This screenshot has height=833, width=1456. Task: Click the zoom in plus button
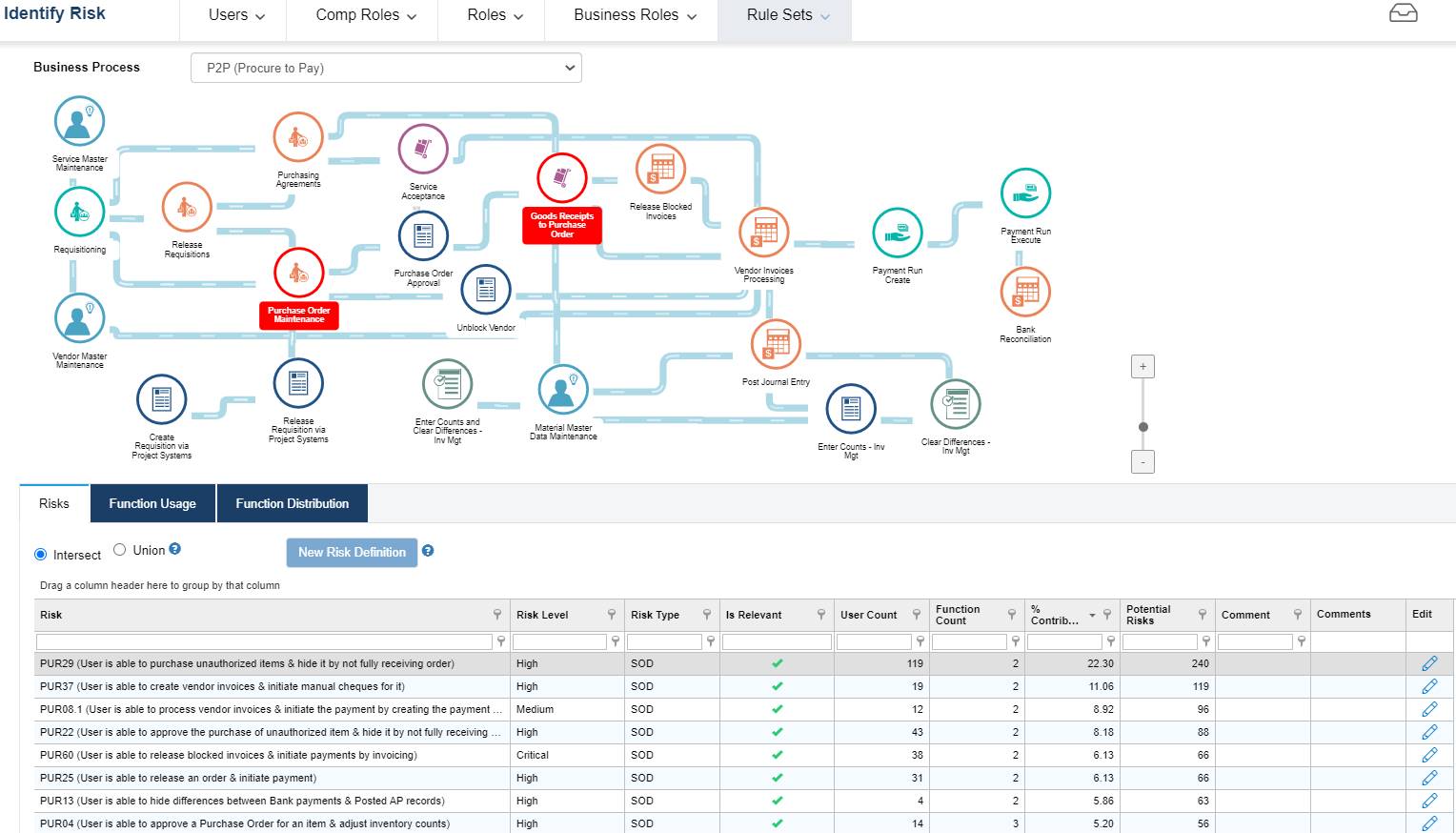click(x=1142, y=365)
